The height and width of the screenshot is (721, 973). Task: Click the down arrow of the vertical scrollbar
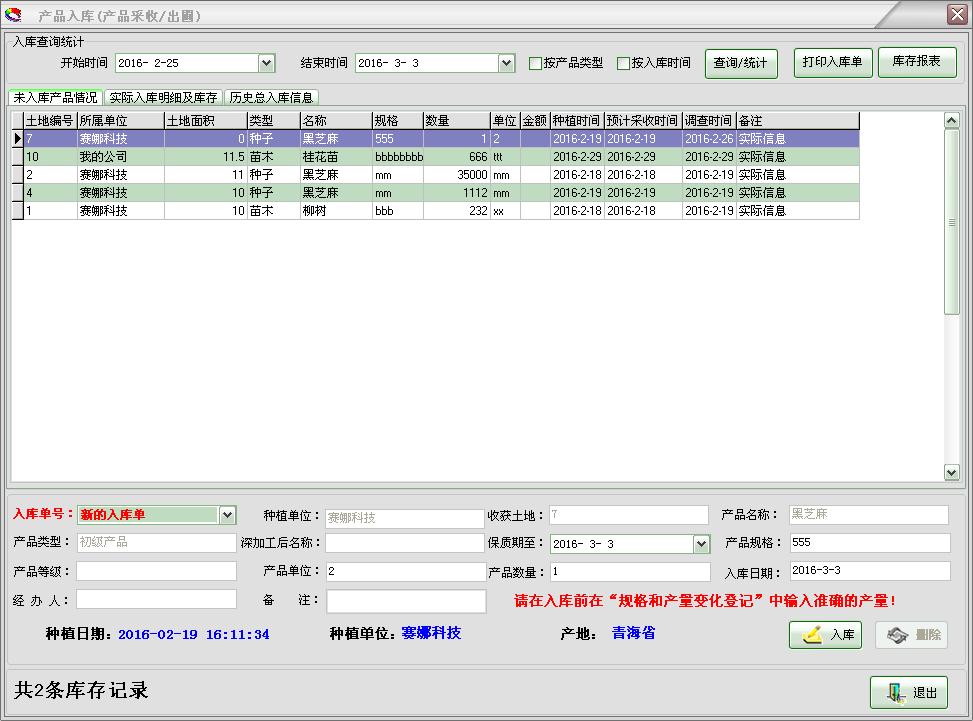tap(951, 470)
